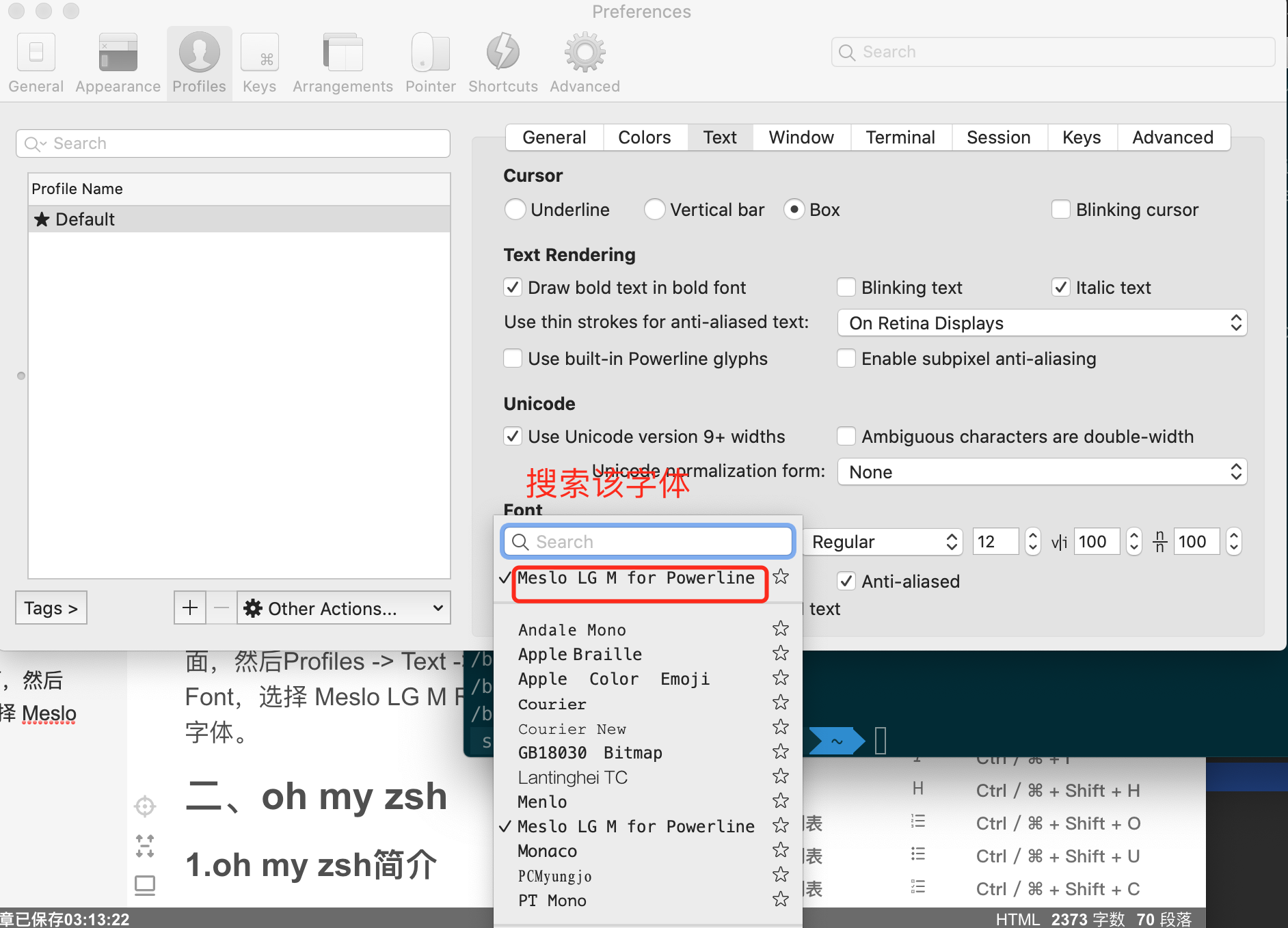
Task: Click the editor preview laptop icon
Action: [x=145, y=886]
